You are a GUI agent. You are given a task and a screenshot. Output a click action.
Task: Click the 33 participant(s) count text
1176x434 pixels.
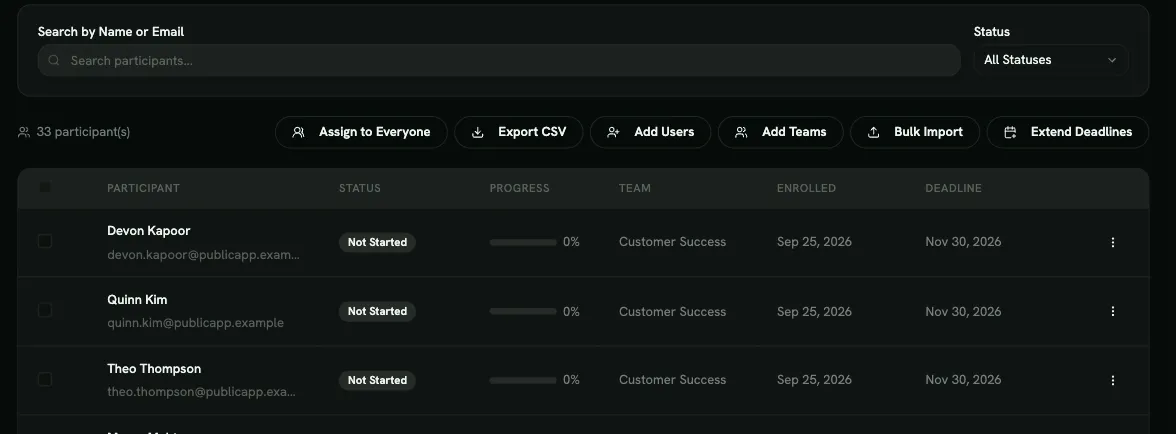pos(83,132)
